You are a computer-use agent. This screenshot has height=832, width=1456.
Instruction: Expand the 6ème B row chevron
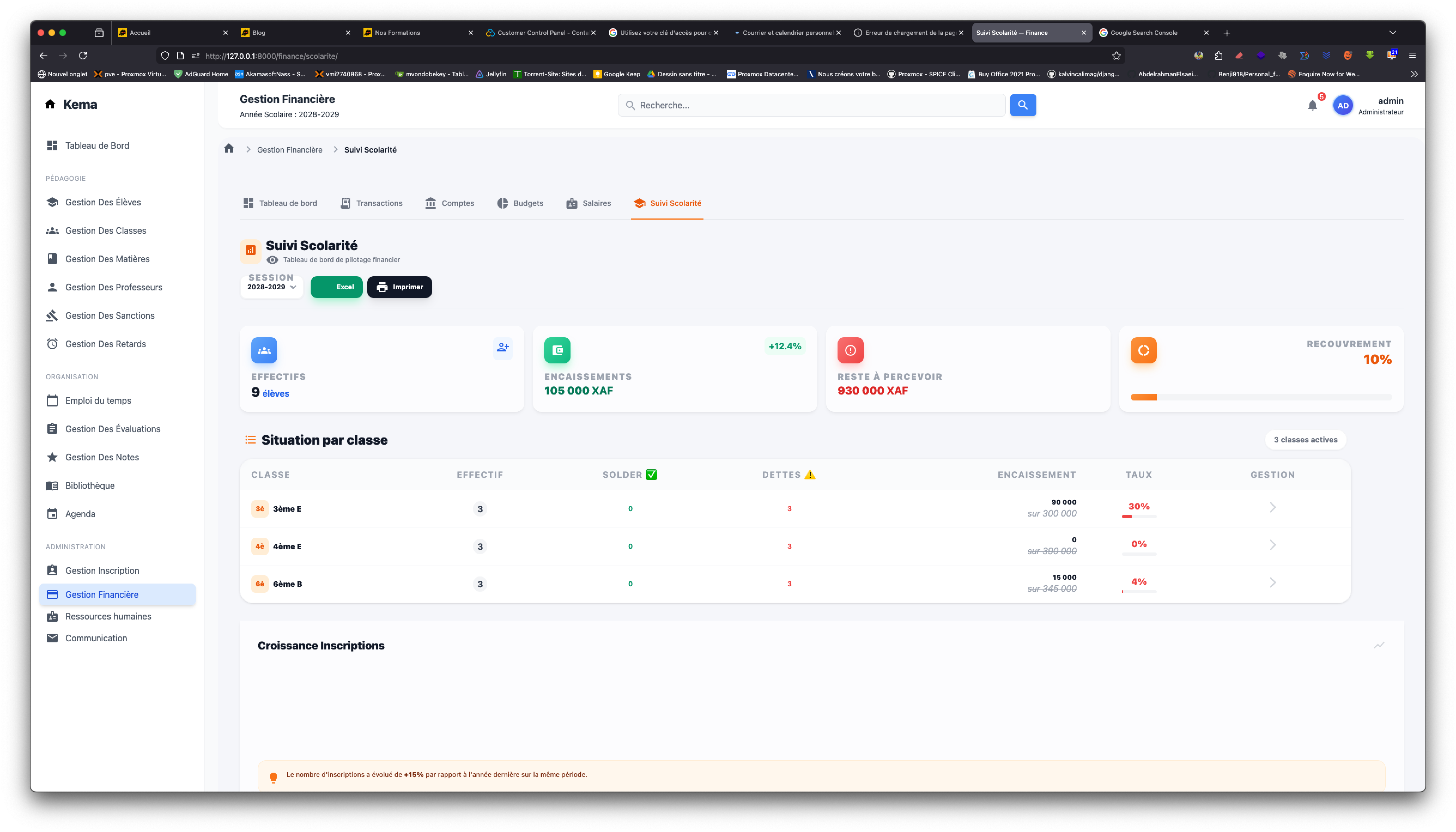pos(1272,582)
